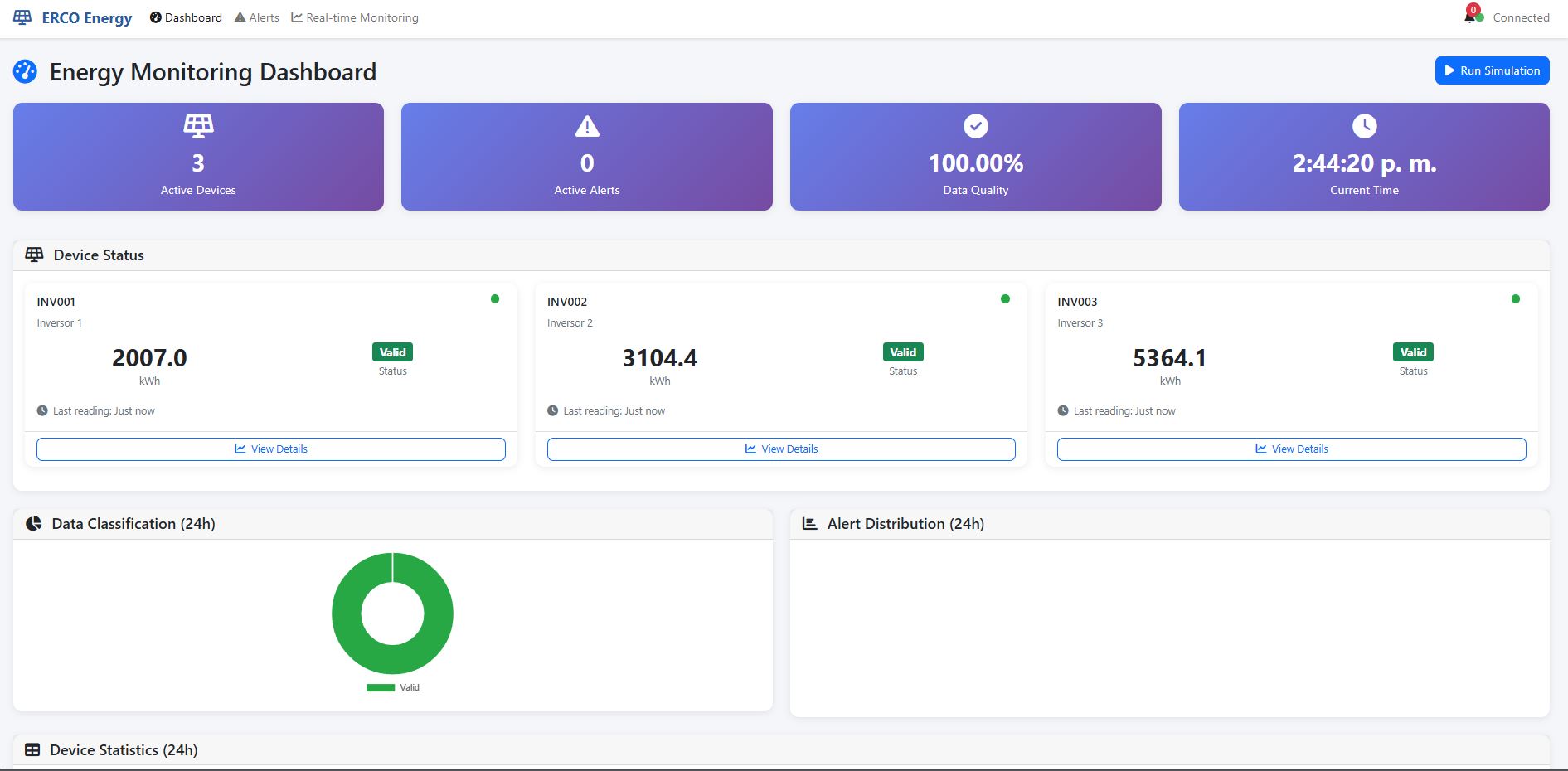The height and width of the screenshot is (771, 1568).
Task: Click the Active Alerts warning triangle icon
Action: [587, 126]
